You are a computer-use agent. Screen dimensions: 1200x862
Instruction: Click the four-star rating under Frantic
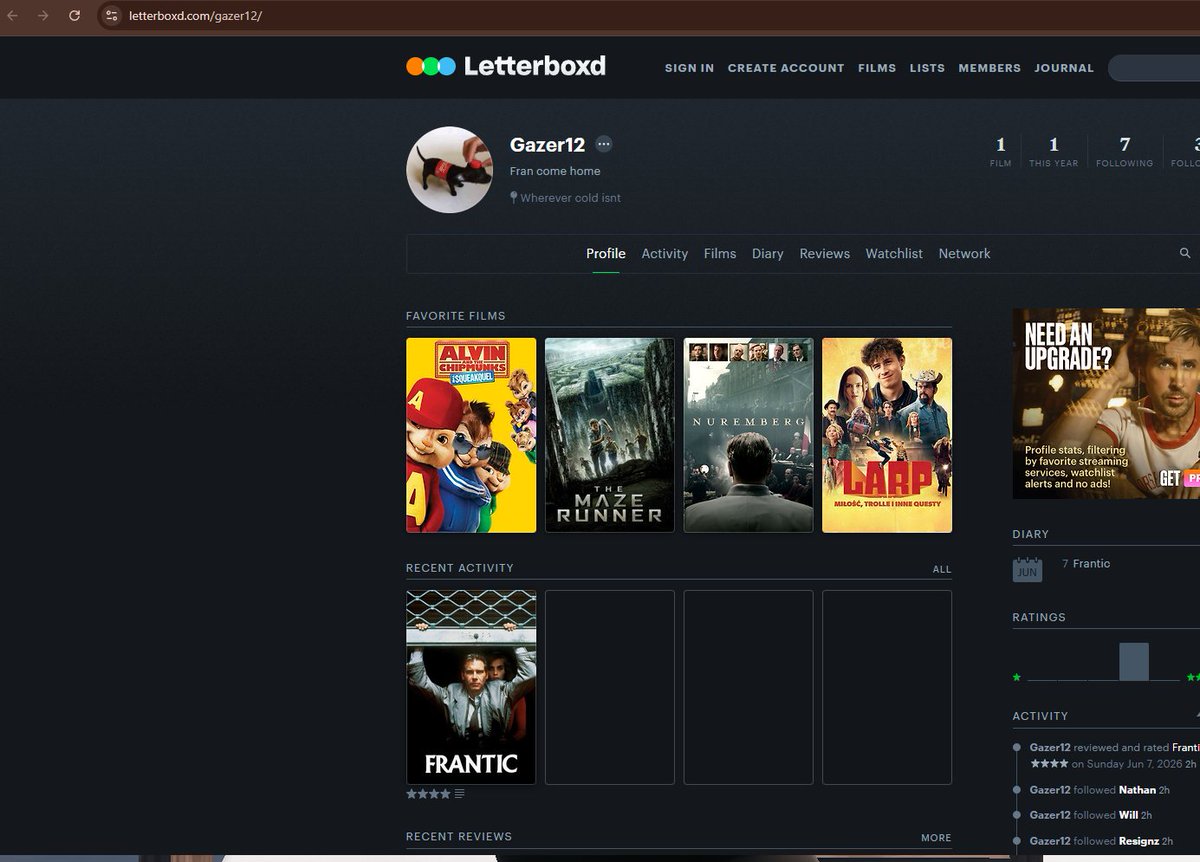point(428,794)
